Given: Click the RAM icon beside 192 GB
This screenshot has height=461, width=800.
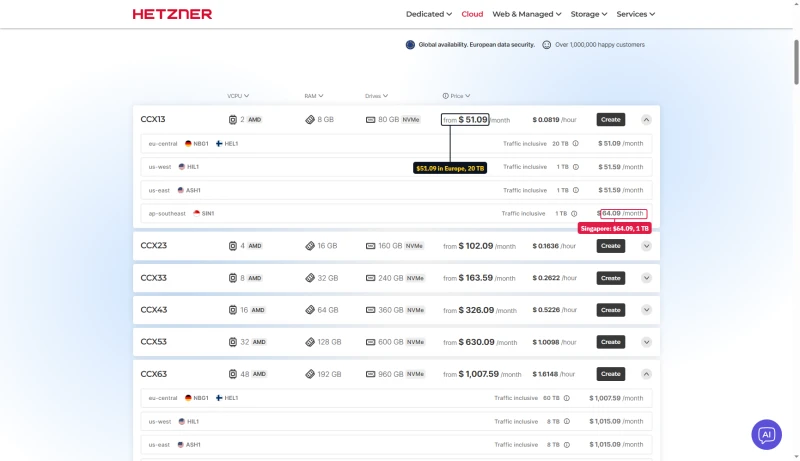Looking at the screenshot, I should click(x=310, y=374).
